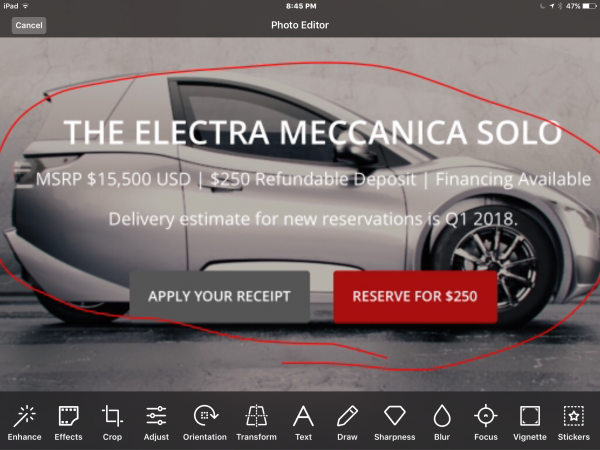The width and height of the screenshot is (600, 450).
Task: Select the Blur droplet tool
Action: 442,423
